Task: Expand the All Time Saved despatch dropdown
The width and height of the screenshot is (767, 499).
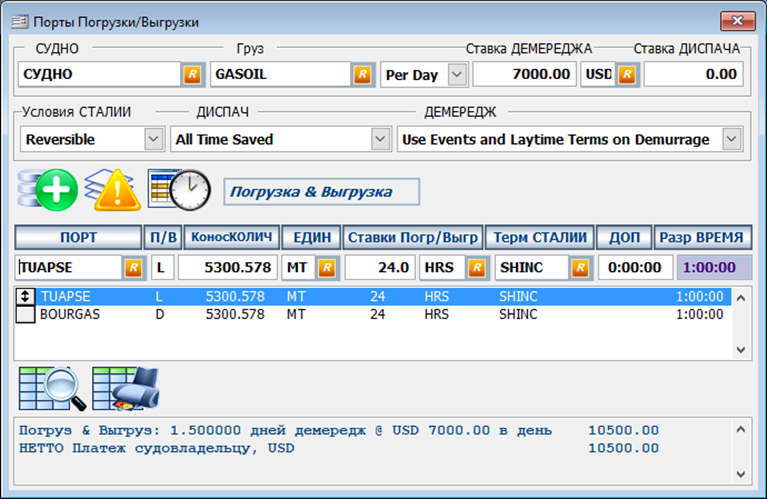Action: coord(380,139)
